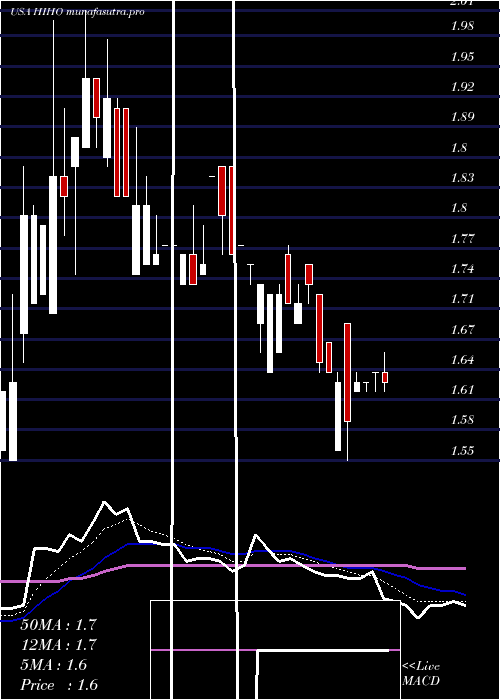Click the 1.71 price axis label
Viewport: 500px width, 700px height.
click(x=462, y=298)
